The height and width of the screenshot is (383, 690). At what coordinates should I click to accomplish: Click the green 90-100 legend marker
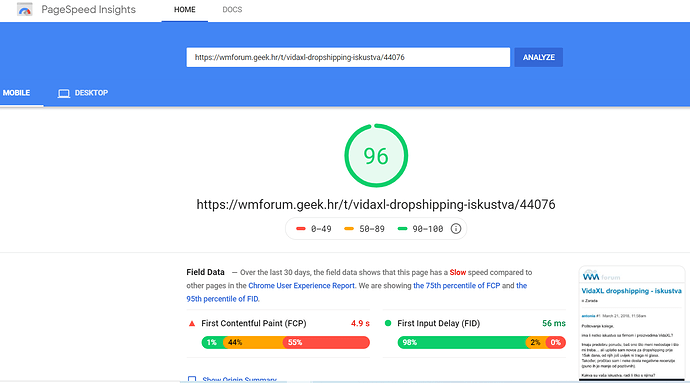pos(402,228)
